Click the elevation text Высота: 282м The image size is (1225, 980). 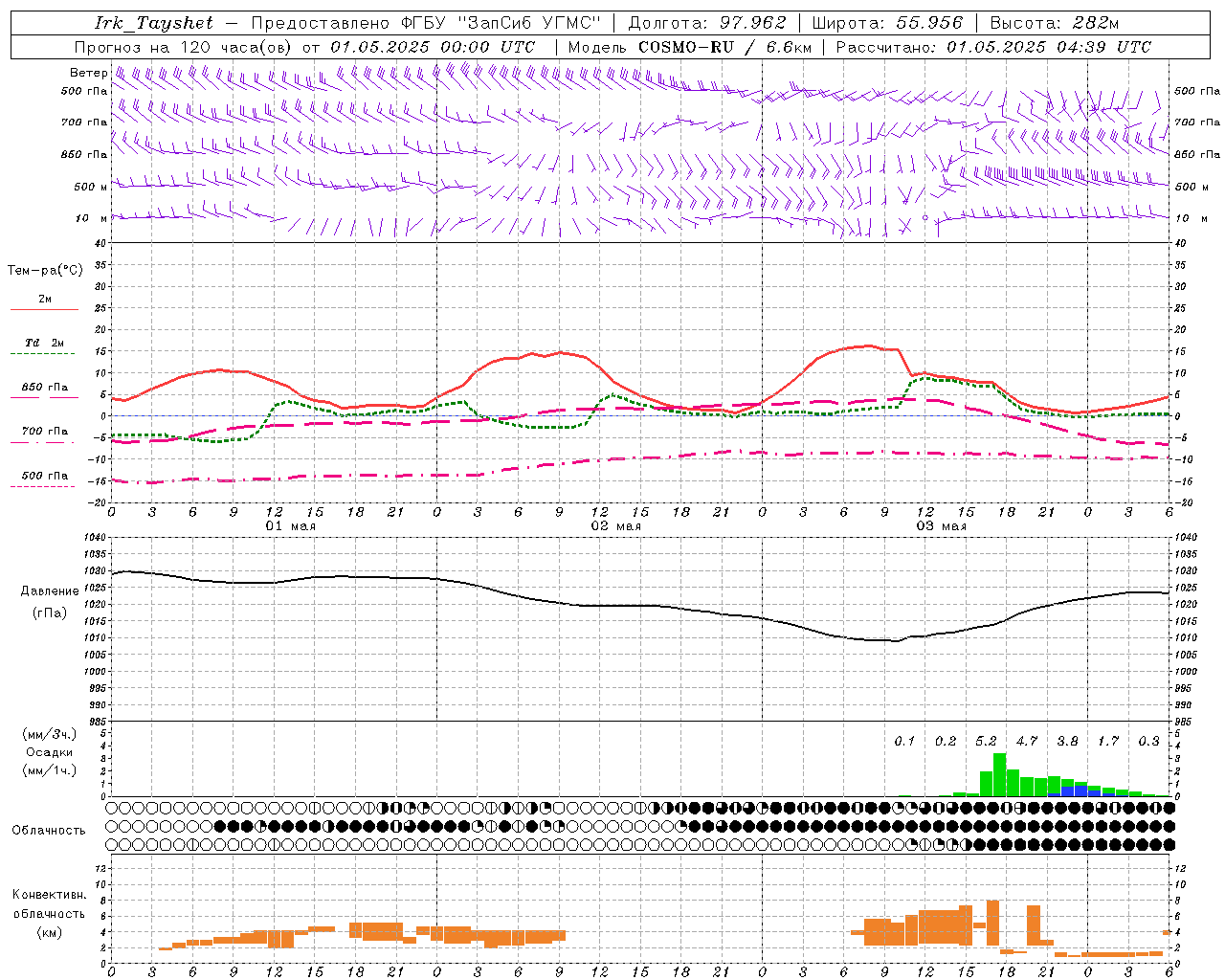[x=1055, y=23]
